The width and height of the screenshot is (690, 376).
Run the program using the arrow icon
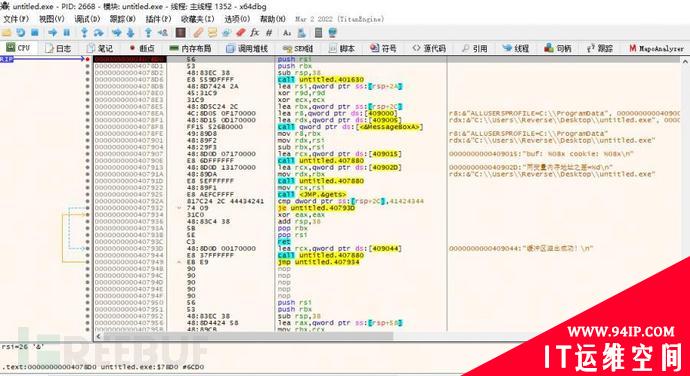[52, 33]
